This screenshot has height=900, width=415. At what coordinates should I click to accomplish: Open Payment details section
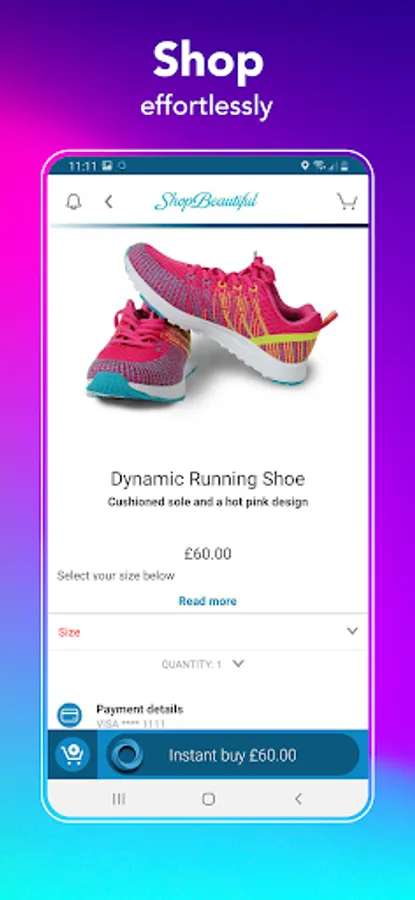[139, 709]
